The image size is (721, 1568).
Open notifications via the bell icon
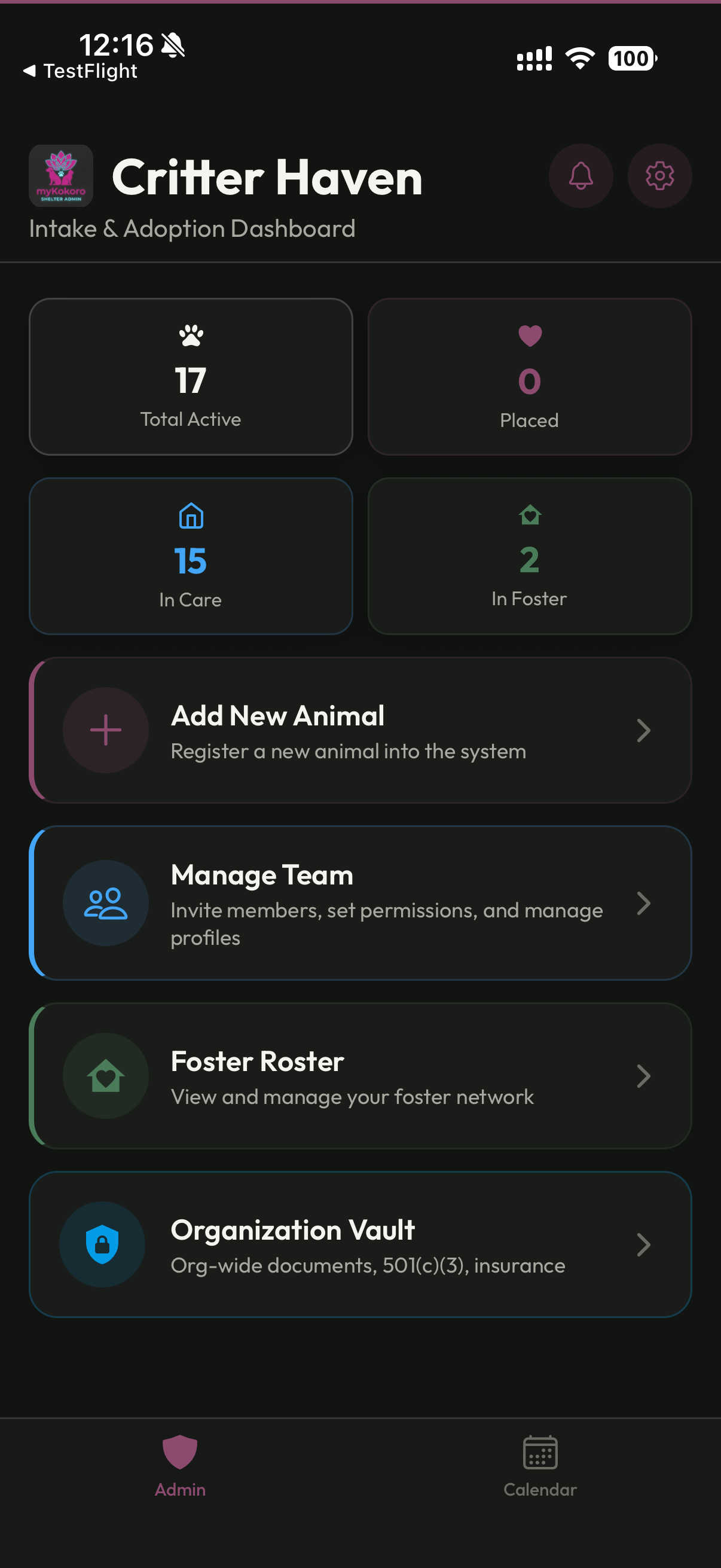point(581,175)
